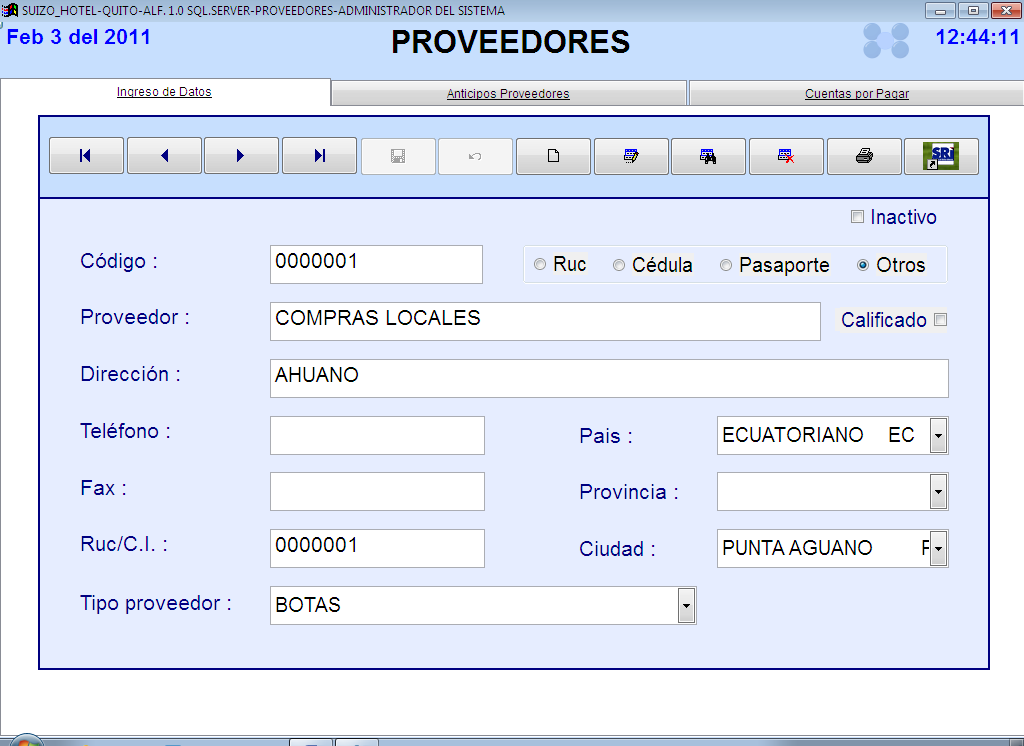
Task: Print the supplier record
Action: click(864, 156)
